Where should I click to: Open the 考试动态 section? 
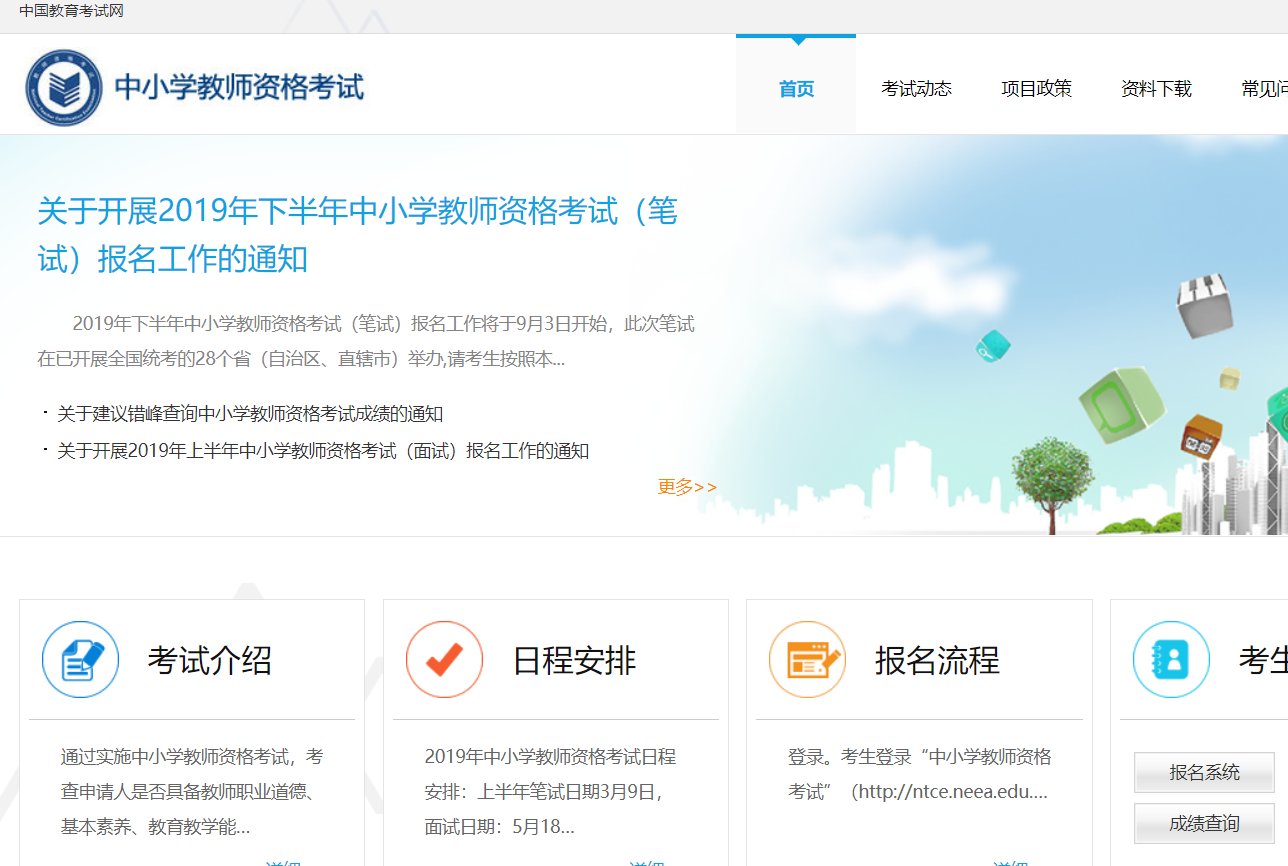coord(916,88)
